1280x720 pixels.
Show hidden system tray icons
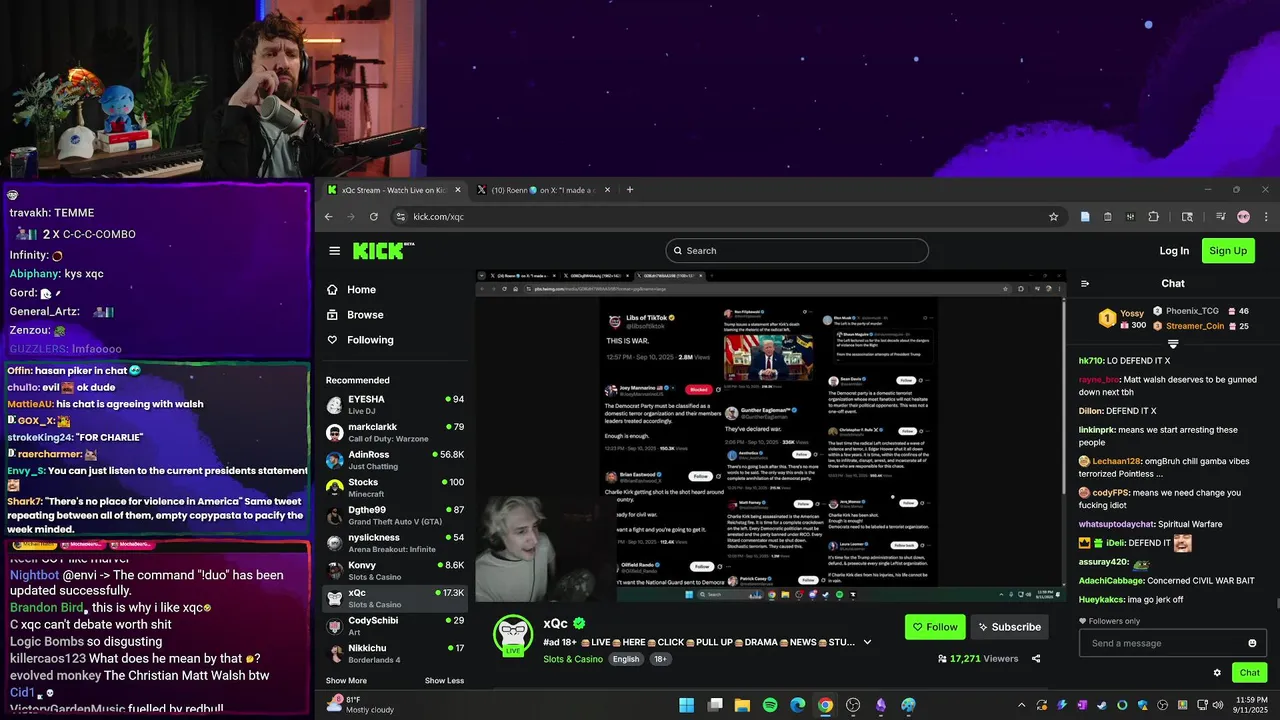(x=1021, y=705)
